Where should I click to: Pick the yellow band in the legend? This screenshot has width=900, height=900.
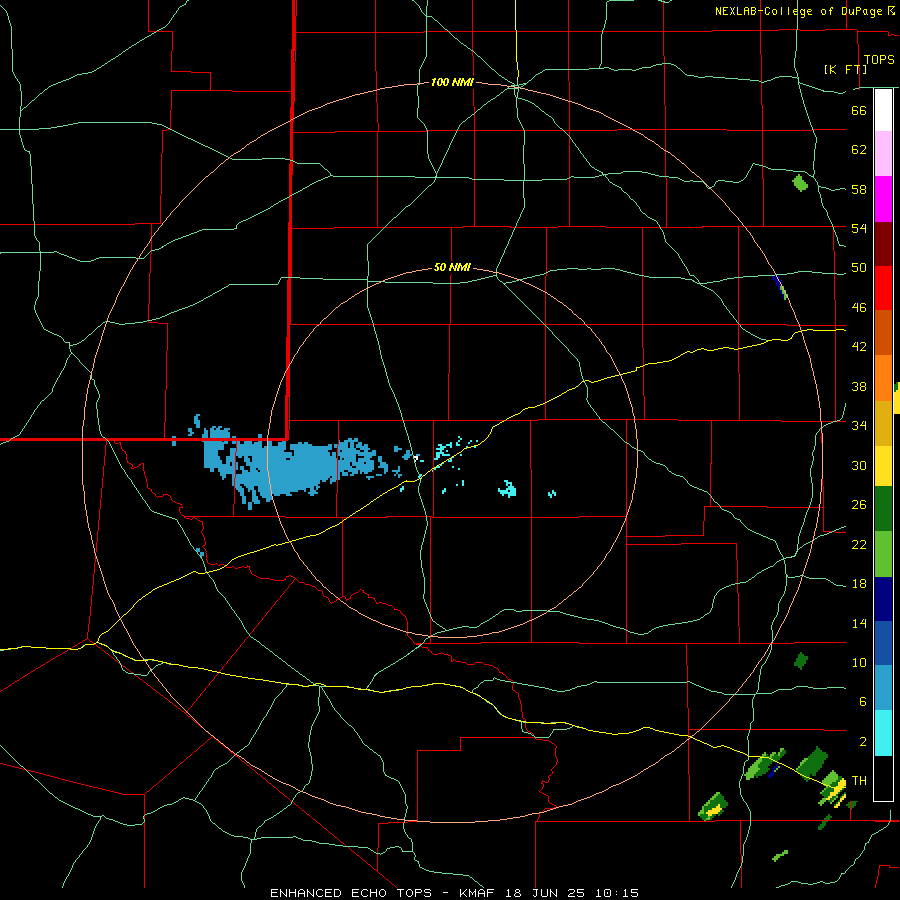(x=883, y=465)
